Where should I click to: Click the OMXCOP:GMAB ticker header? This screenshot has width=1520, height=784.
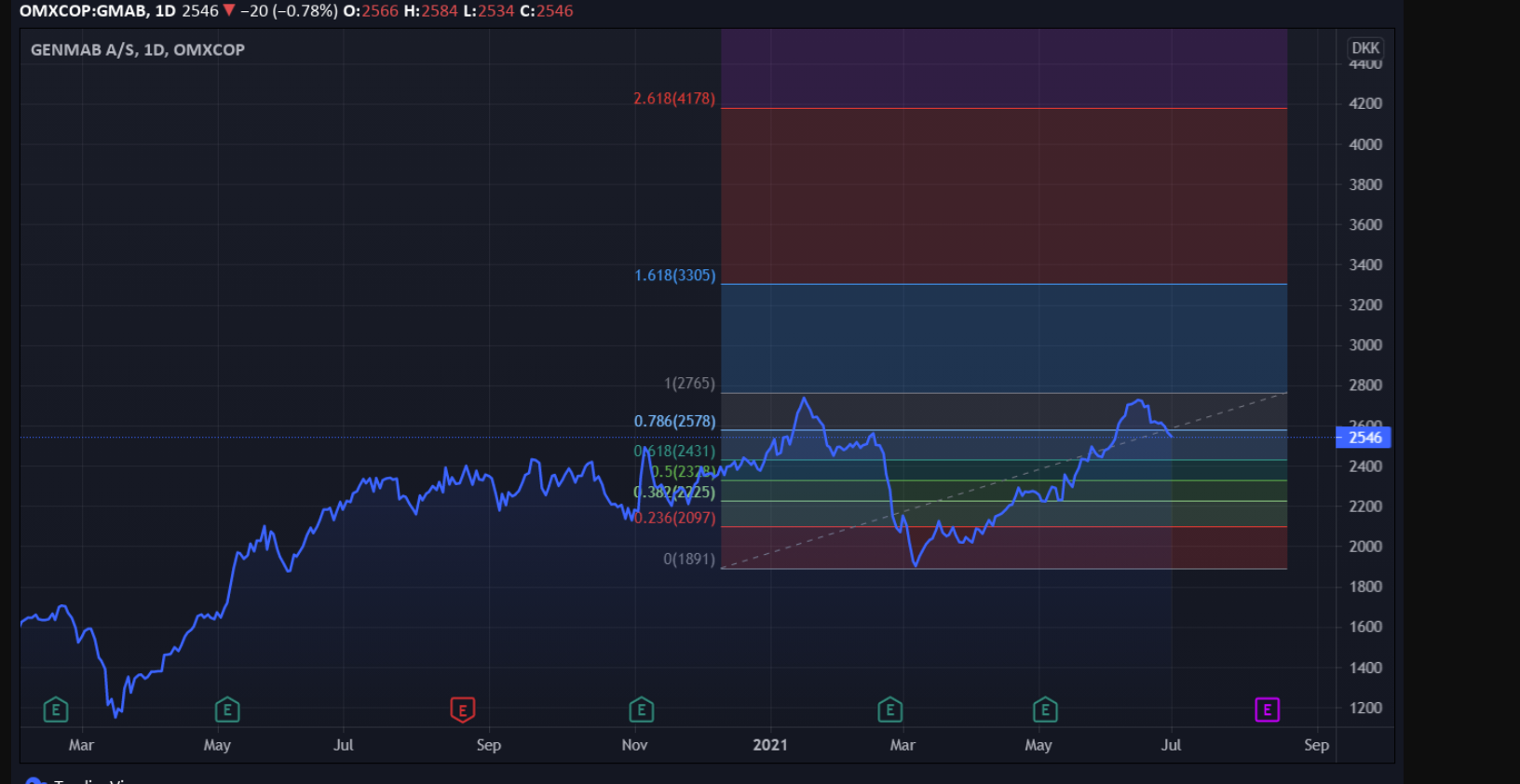click(98, 11)
